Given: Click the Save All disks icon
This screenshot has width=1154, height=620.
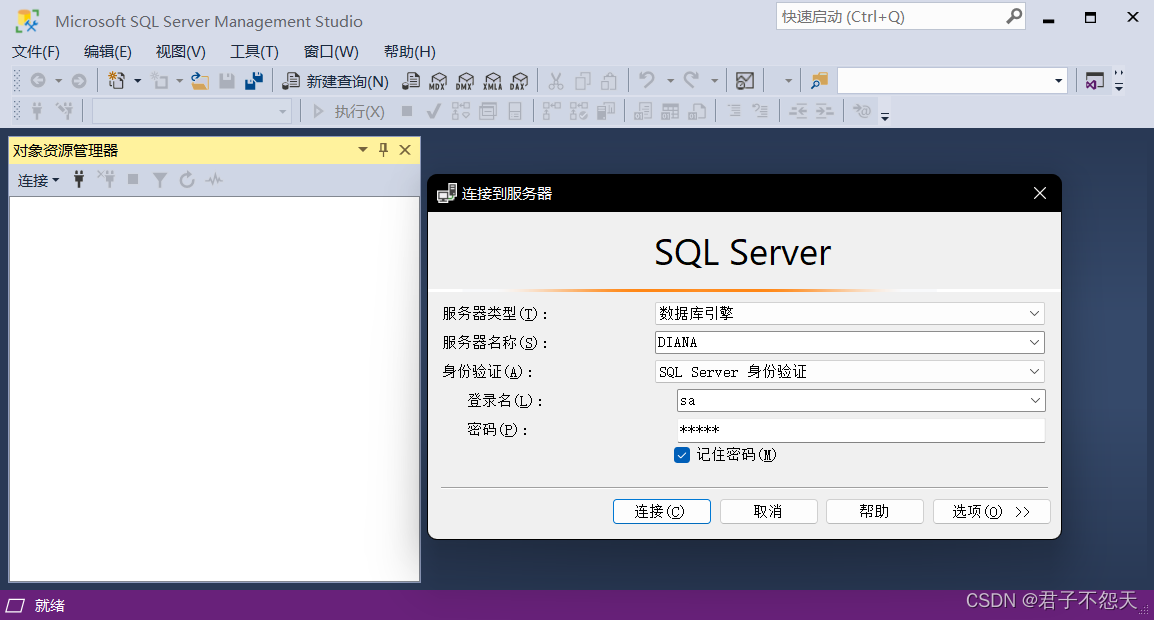Looking at the screenshot, I should (x=254, y=80).
